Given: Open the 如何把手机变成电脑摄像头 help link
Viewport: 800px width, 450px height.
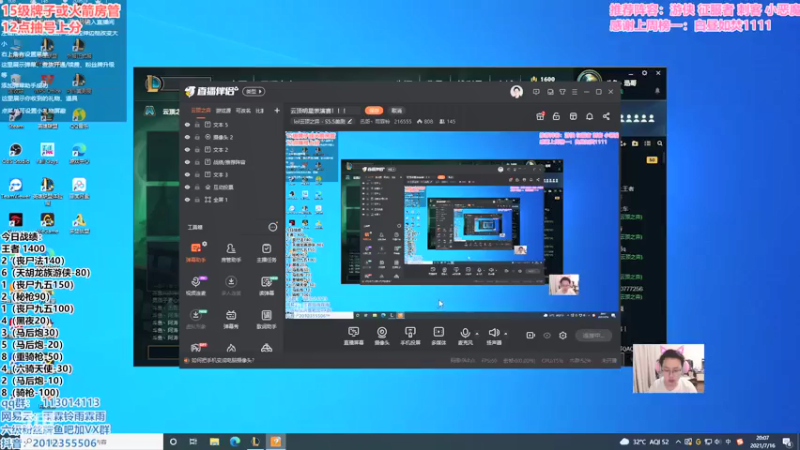Looking at the screenshot, I should point(223,360).
